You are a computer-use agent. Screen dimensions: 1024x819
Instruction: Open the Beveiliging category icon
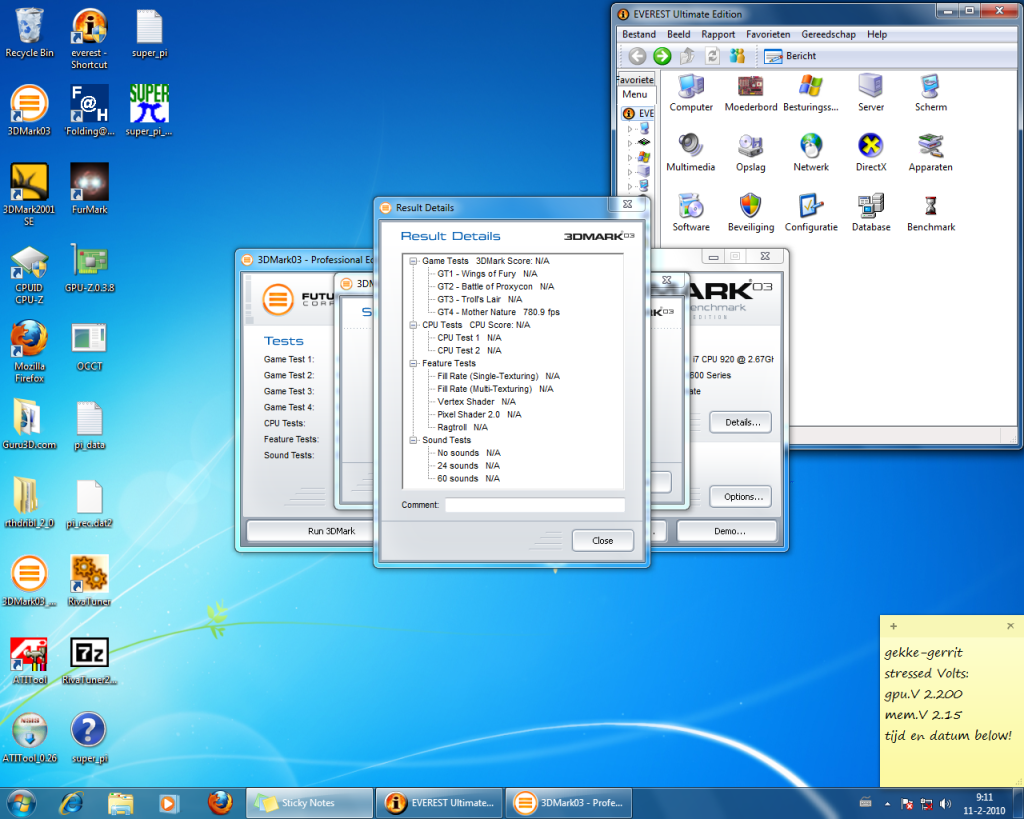(751, 213)
